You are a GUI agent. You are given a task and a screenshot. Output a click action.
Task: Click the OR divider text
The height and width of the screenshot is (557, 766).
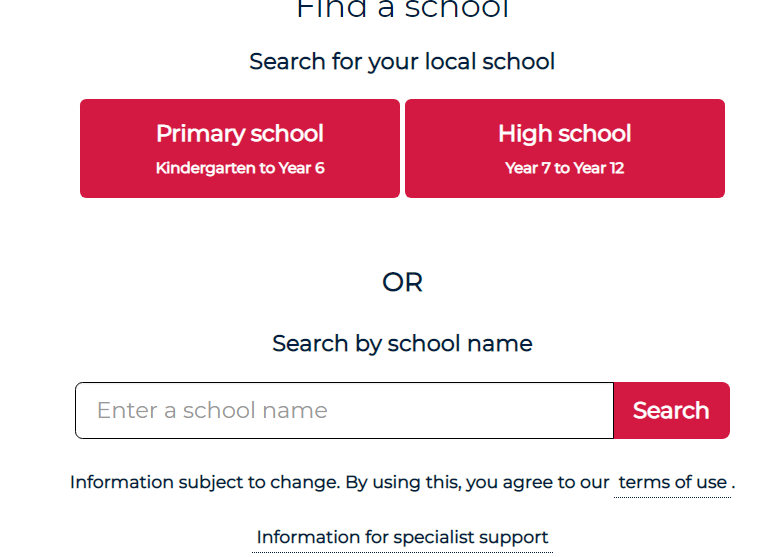(403, 282)
